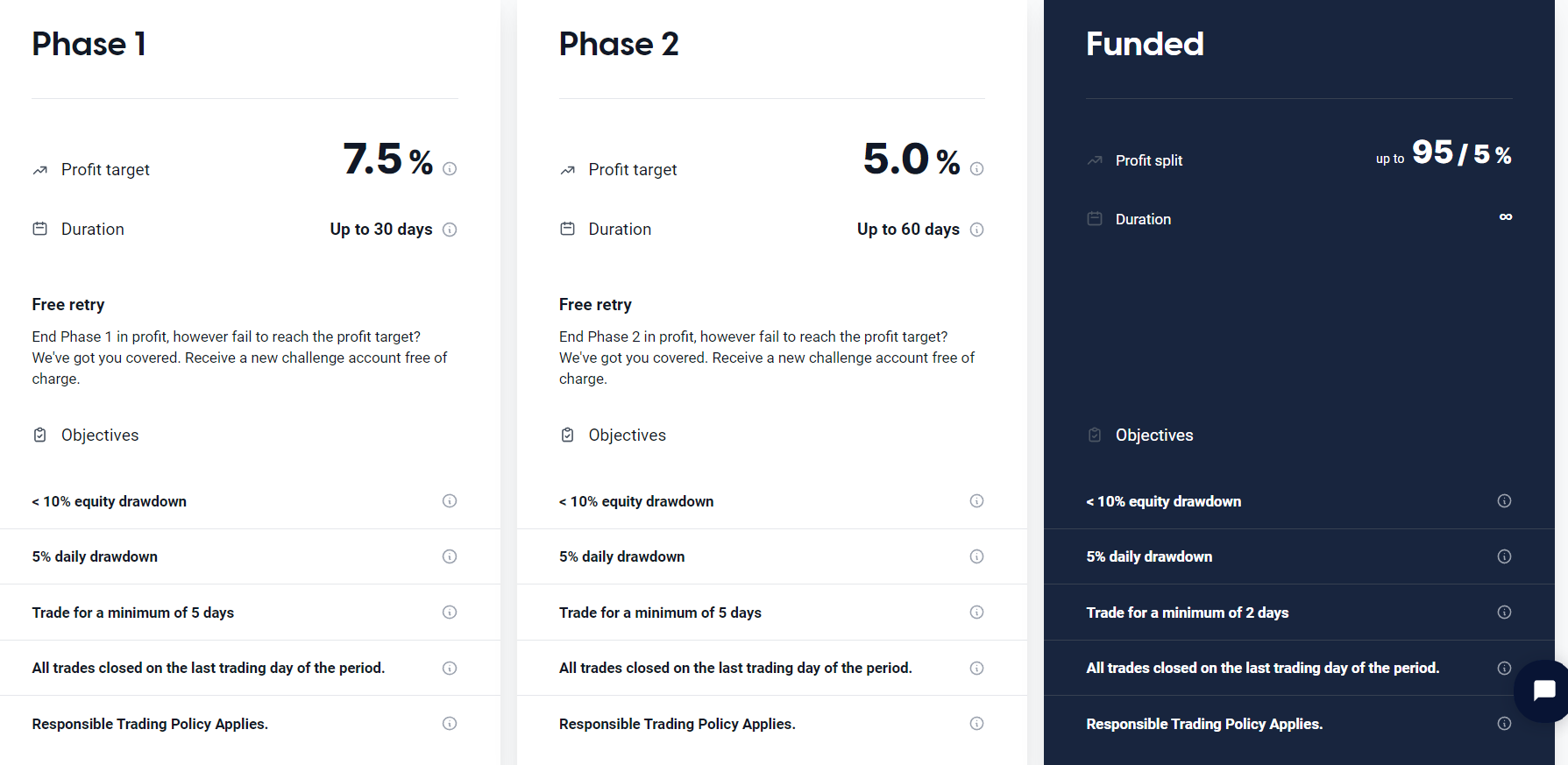Click Funded Responsible Trading Policy info icon
This screenshot has height=765, width=1568.
point(1504,724)
